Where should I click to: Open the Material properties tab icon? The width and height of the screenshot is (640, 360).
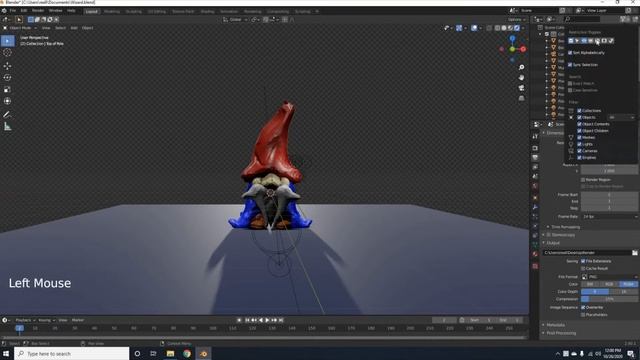point(535,254)
